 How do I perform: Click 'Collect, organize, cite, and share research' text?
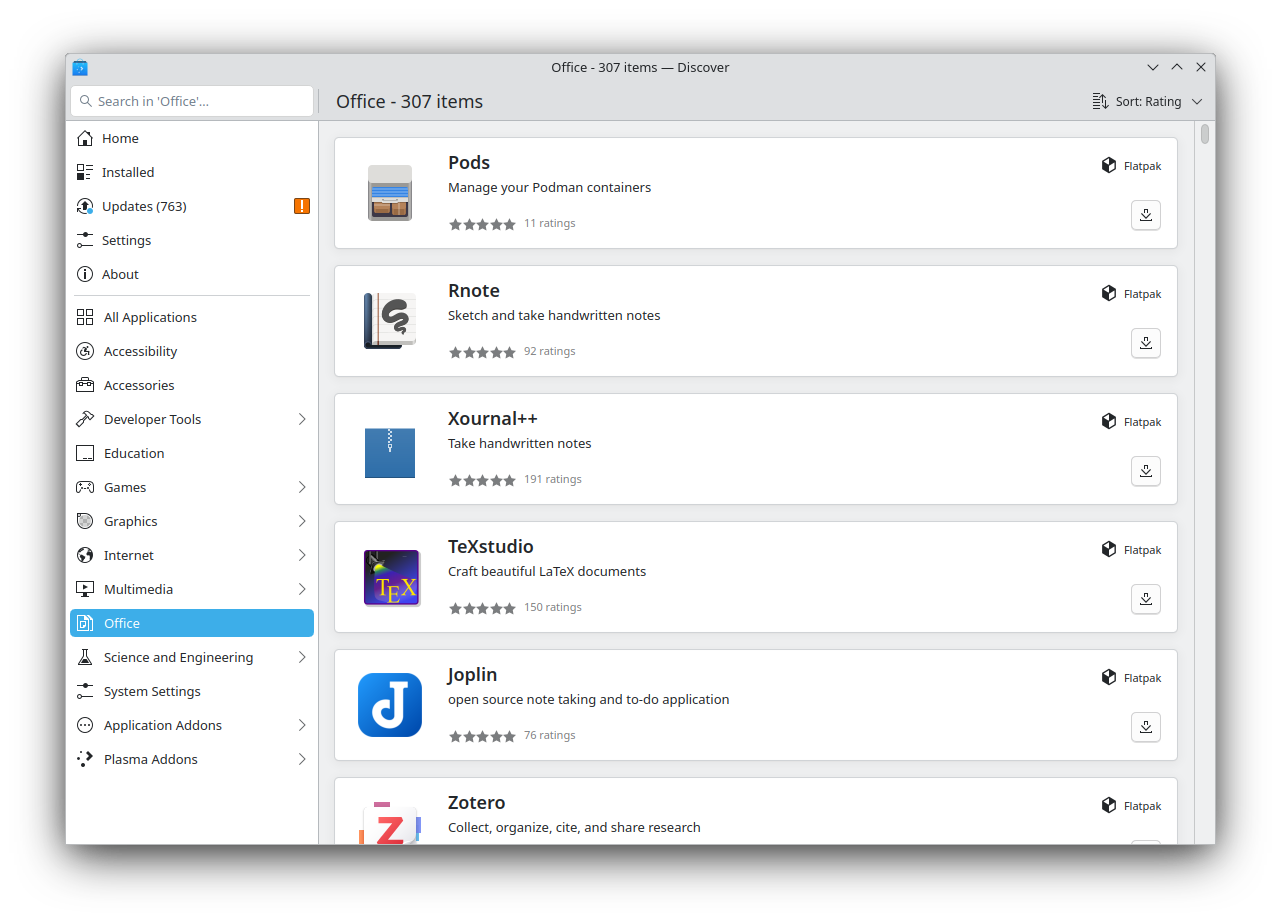tap(574, 827)
